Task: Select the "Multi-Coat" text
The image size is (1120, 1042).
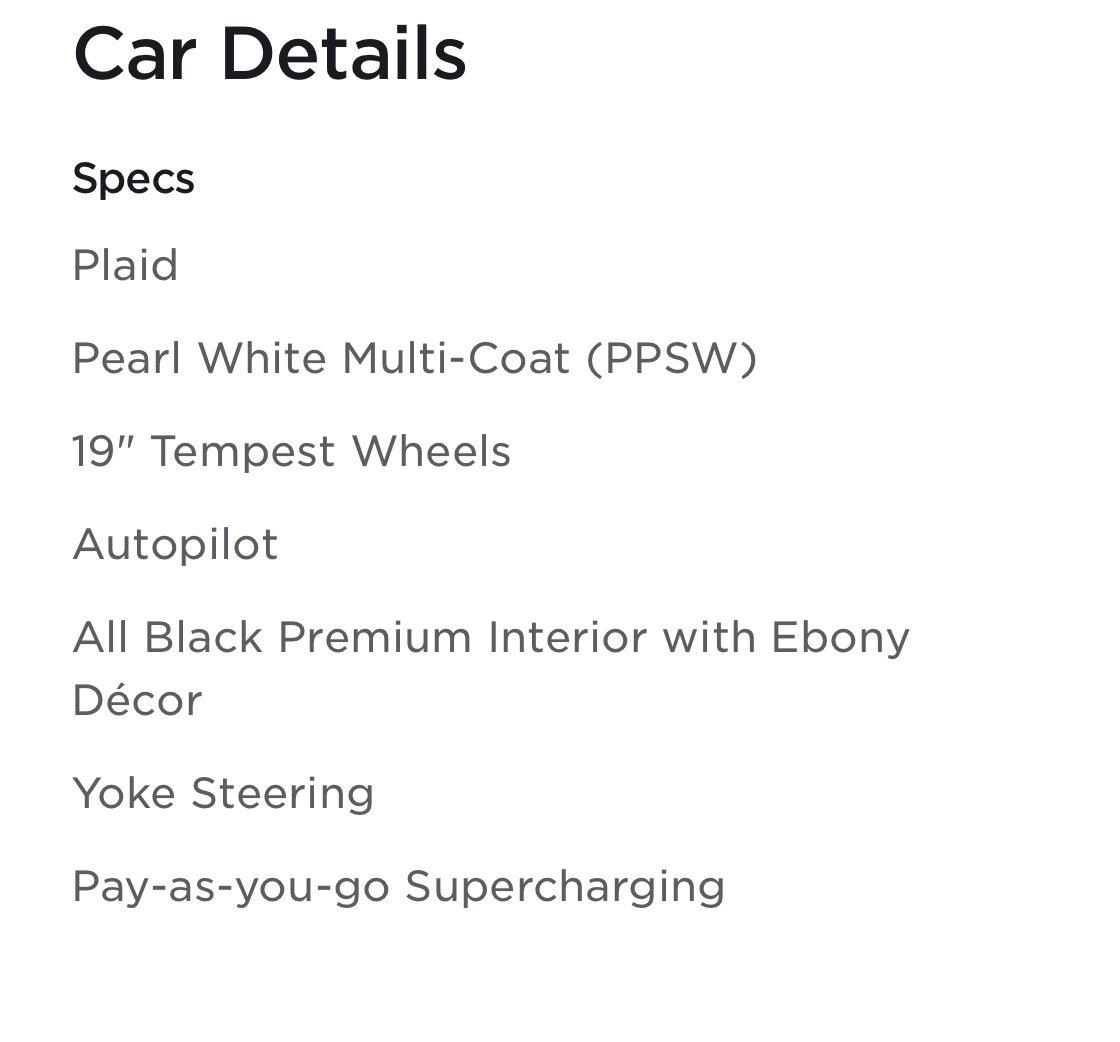Action: pyautogui.click(x=455, y=359)
